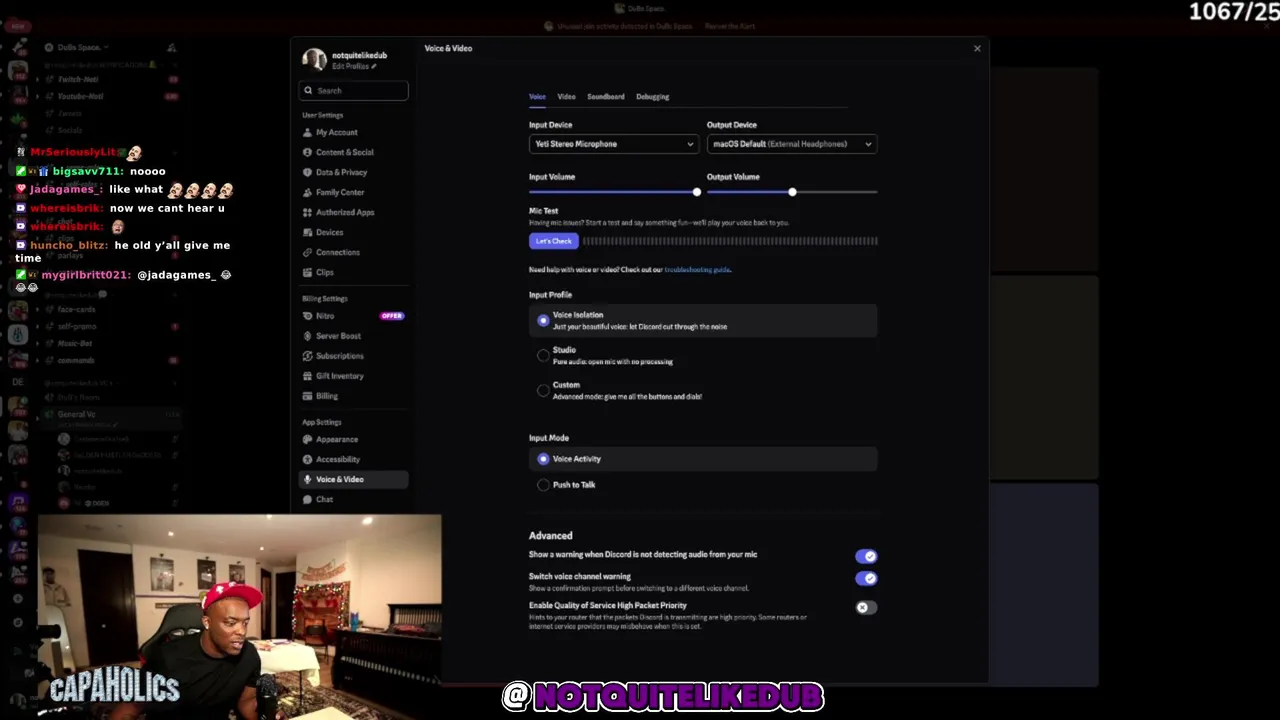
Task: Open Server Boost icon
Action: pyautogui.click(x=307, y=336)
